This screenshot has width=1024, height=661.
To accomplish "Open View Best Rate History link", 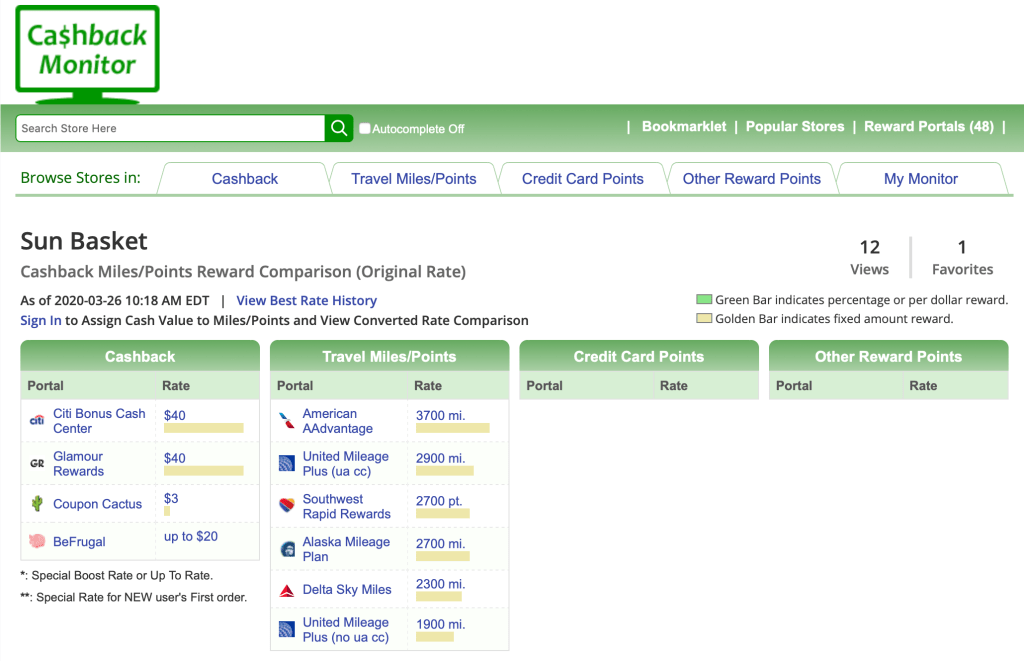I will pos(306,300).
